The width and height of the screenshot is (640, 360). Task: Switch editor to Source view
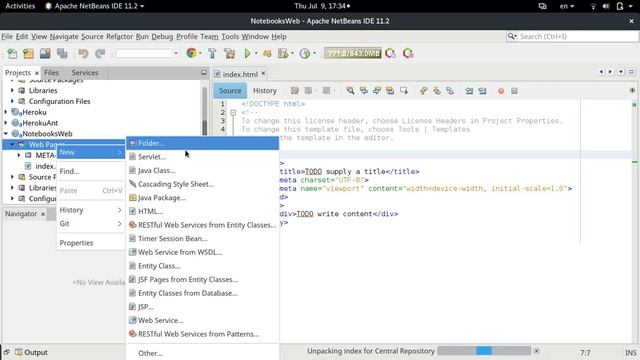(x=230, y=91)
